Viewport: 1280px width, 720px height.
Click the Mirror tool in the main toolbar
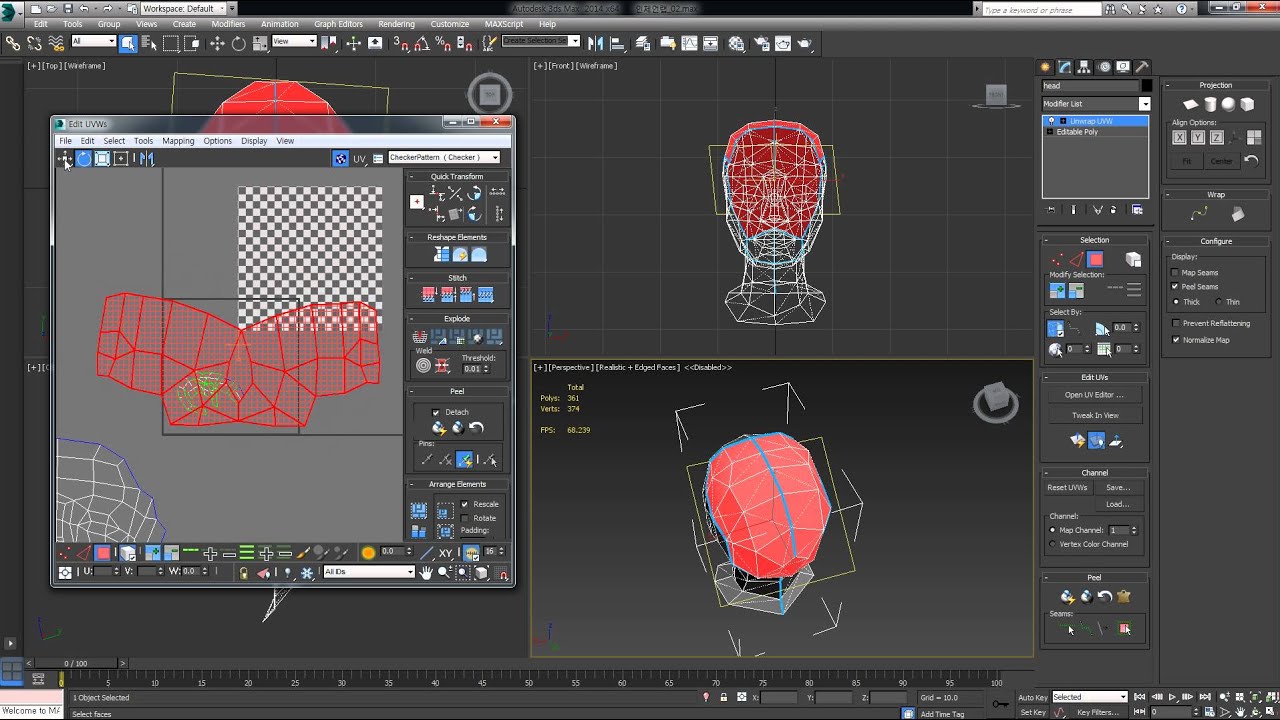pos(595,43)
